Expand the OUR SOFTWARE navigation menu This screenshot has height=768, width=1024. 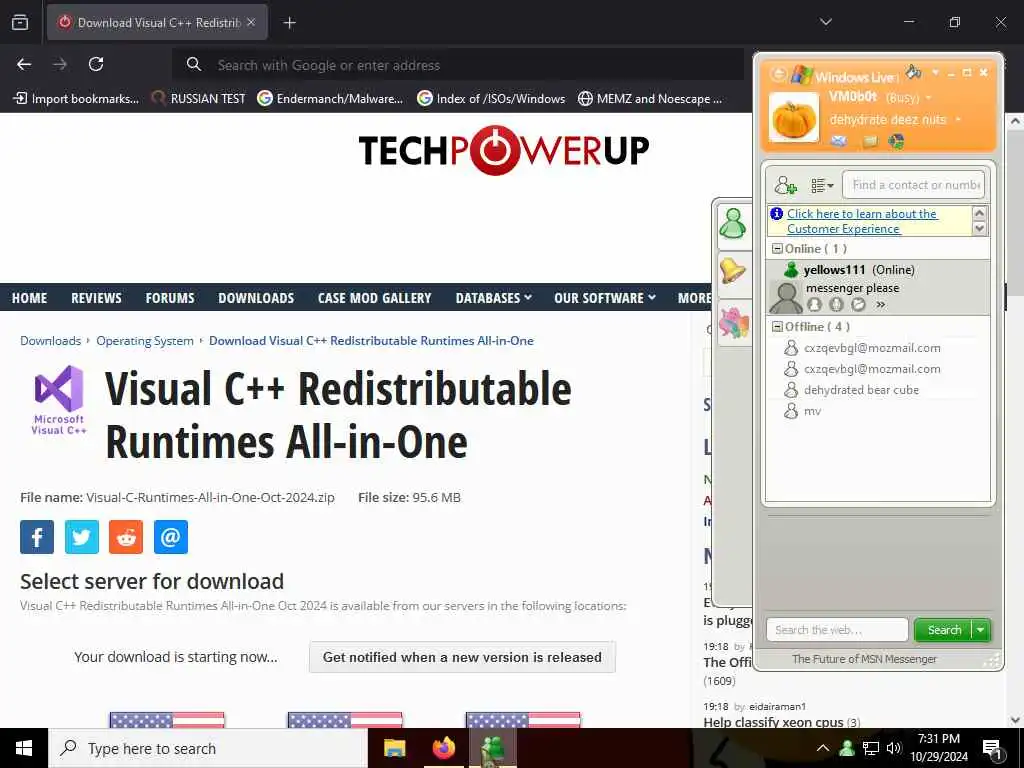pyautogui.click(x=605, y=298)
